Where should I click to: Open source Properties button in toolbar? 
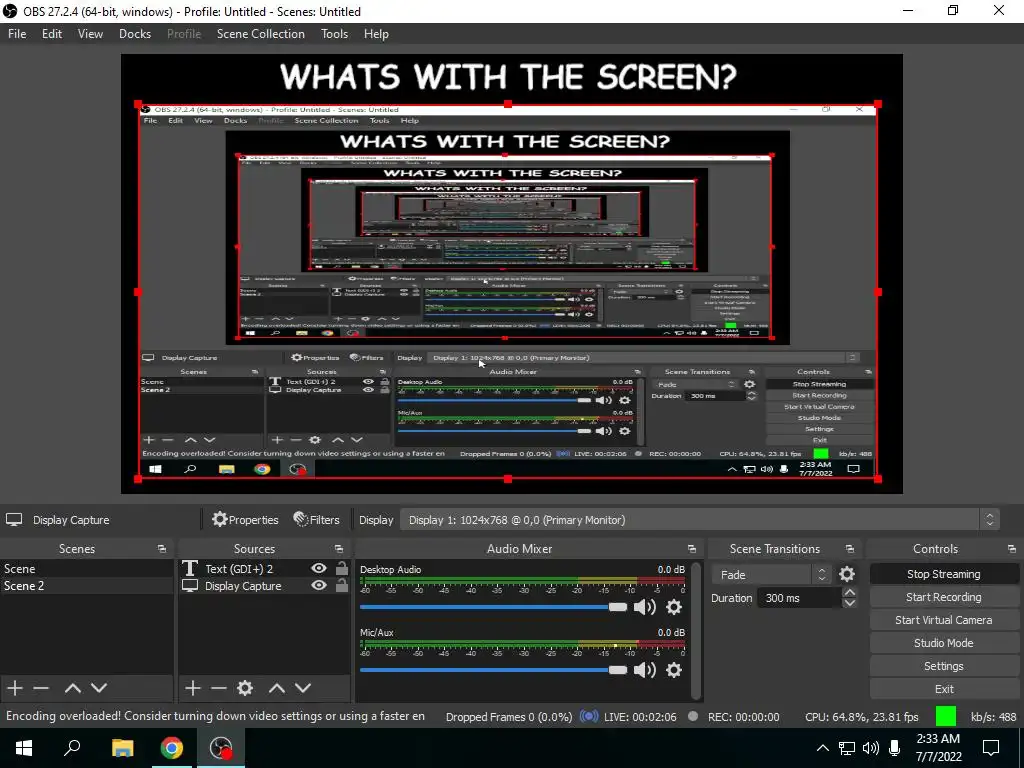pos(246,520)
